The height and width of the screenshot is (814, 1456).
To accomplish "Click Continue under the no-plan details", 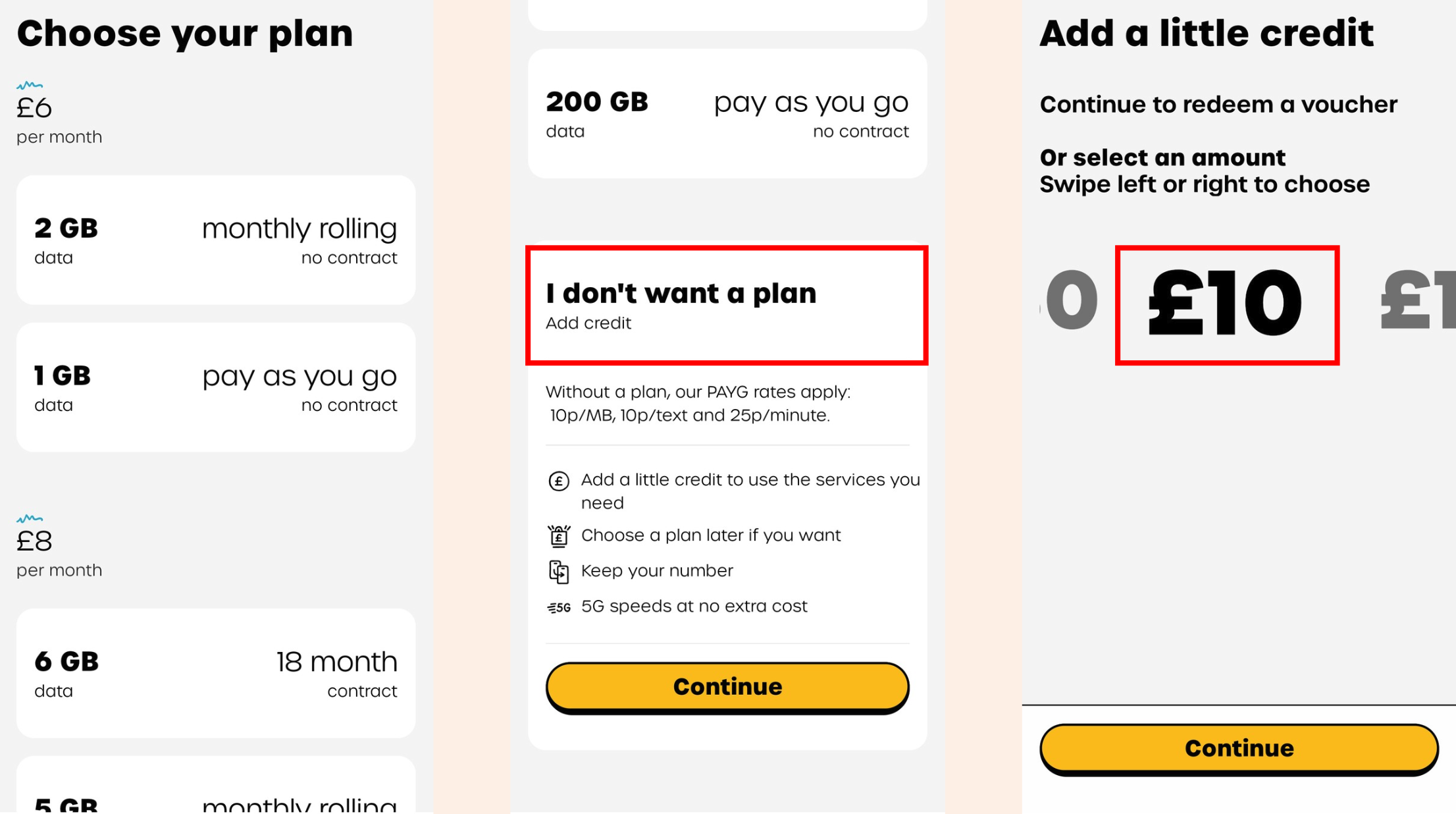I will [727, 687].
